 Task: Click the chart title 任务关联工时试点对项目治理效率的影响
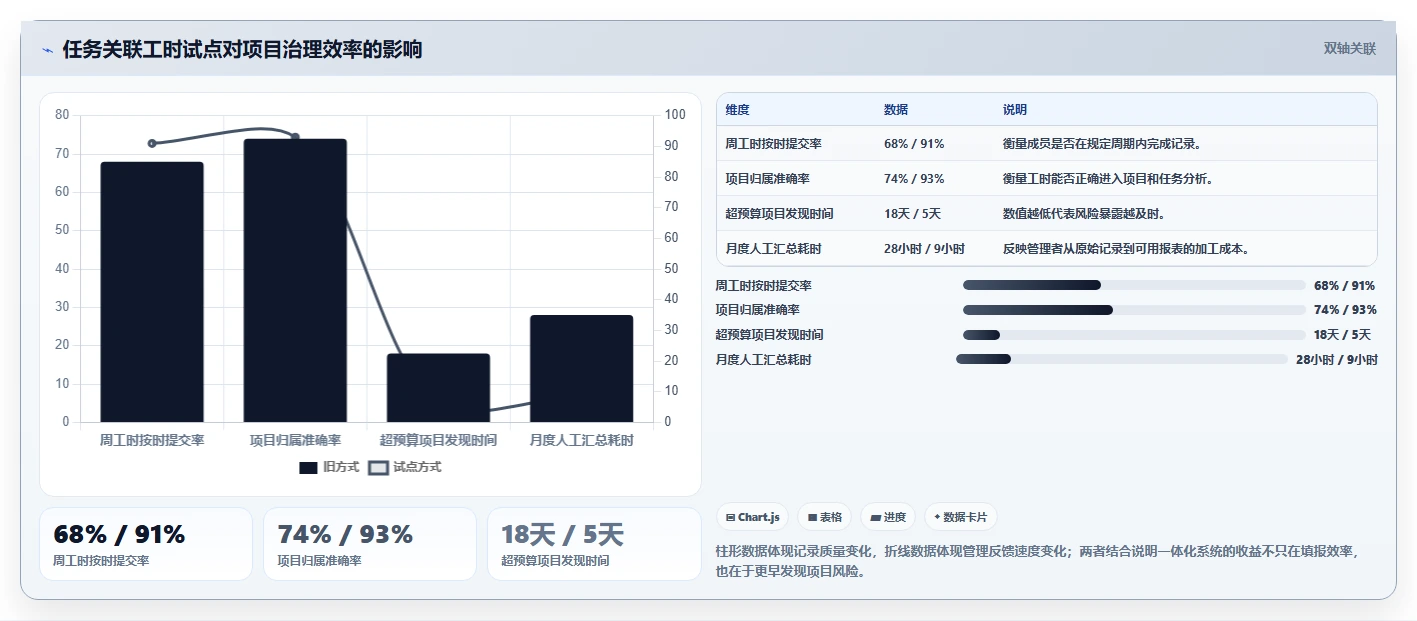(x=242, y=49)
